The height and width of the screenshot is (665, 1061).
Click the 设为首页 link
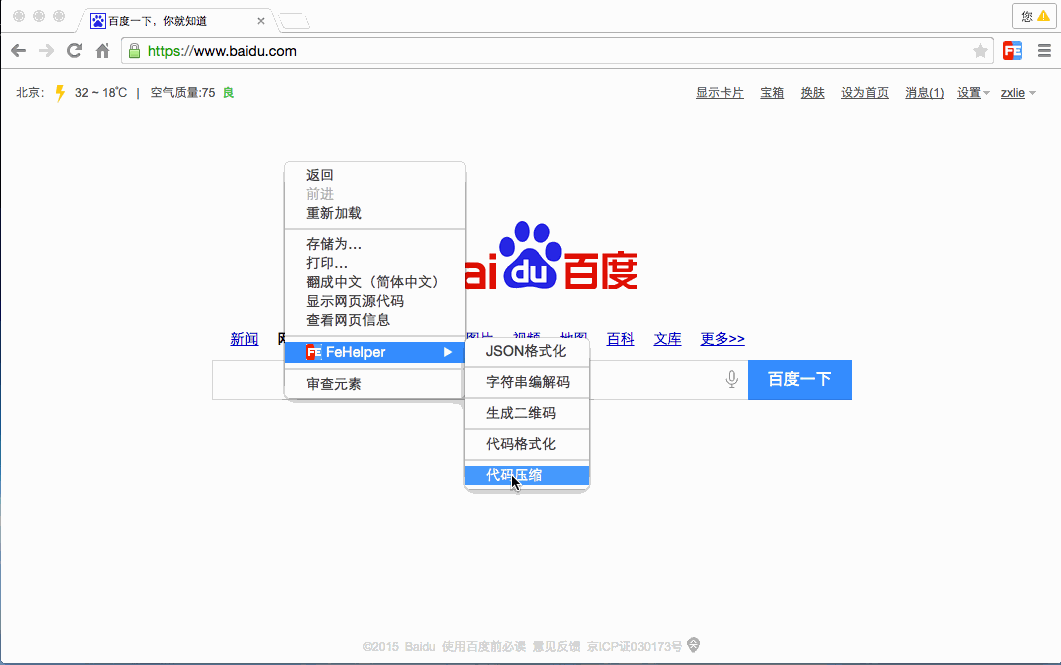pos(865,93)
